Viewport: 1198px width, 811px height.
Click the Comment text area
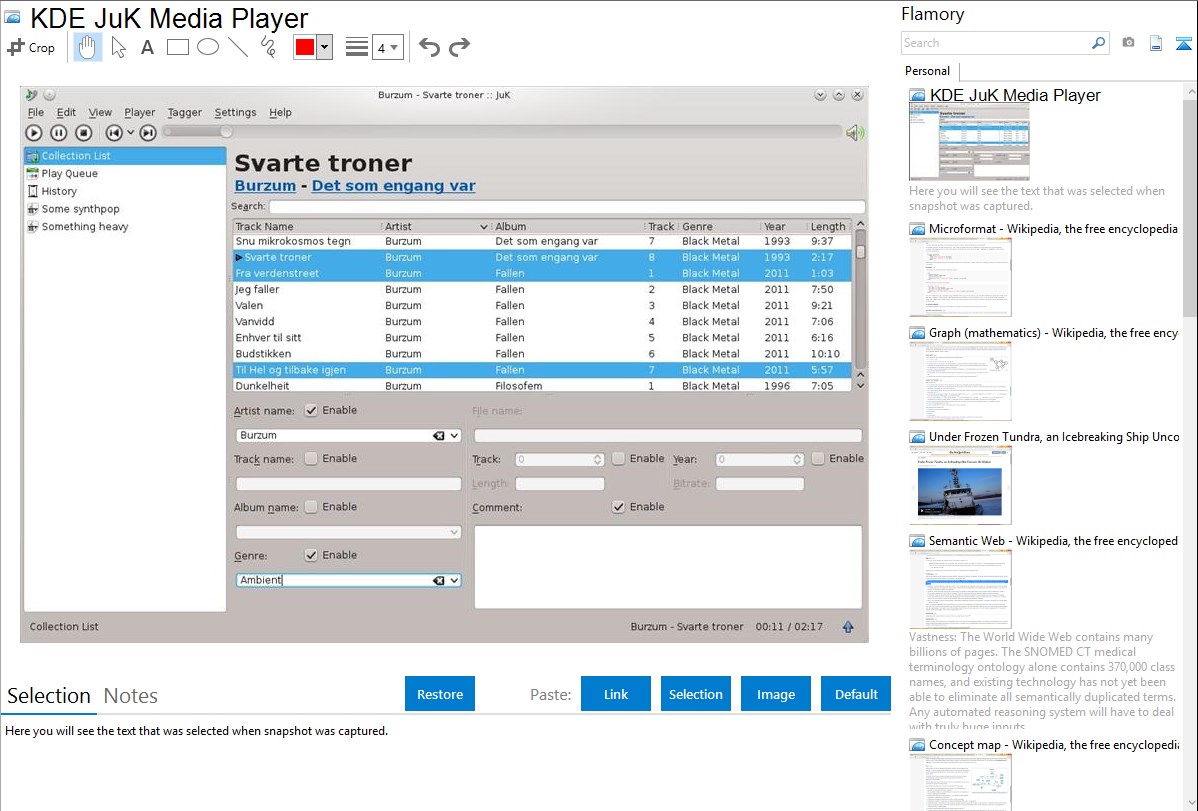(668, 566)
